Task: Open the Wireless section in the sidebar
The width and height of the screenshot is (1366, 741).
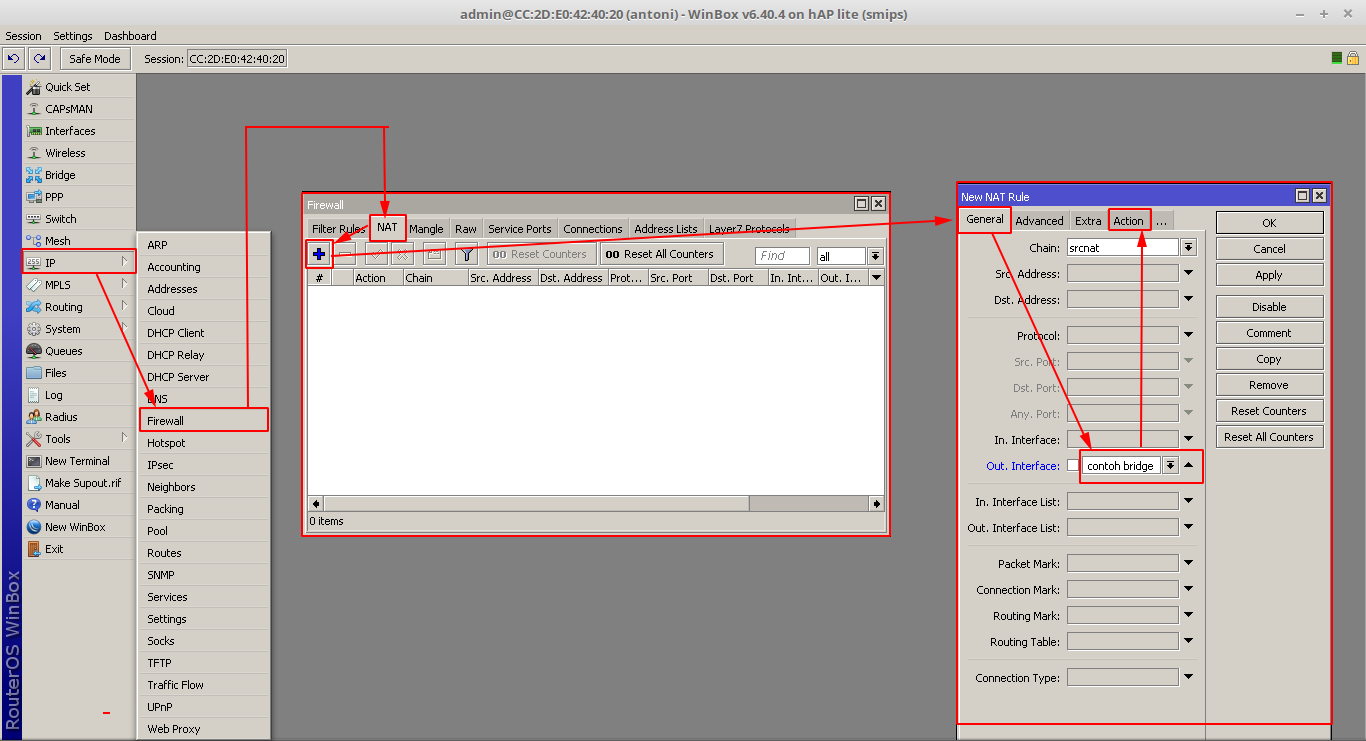Action: point(68,152)
